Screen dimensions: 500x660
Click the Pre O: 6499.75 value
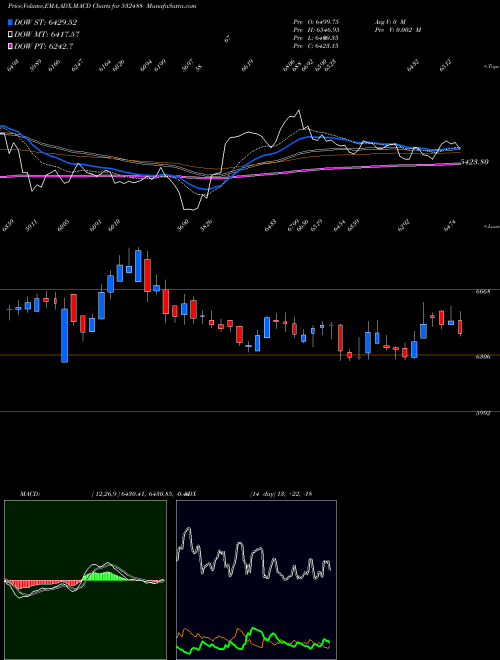pyautogui.click(x=316, y=21)
